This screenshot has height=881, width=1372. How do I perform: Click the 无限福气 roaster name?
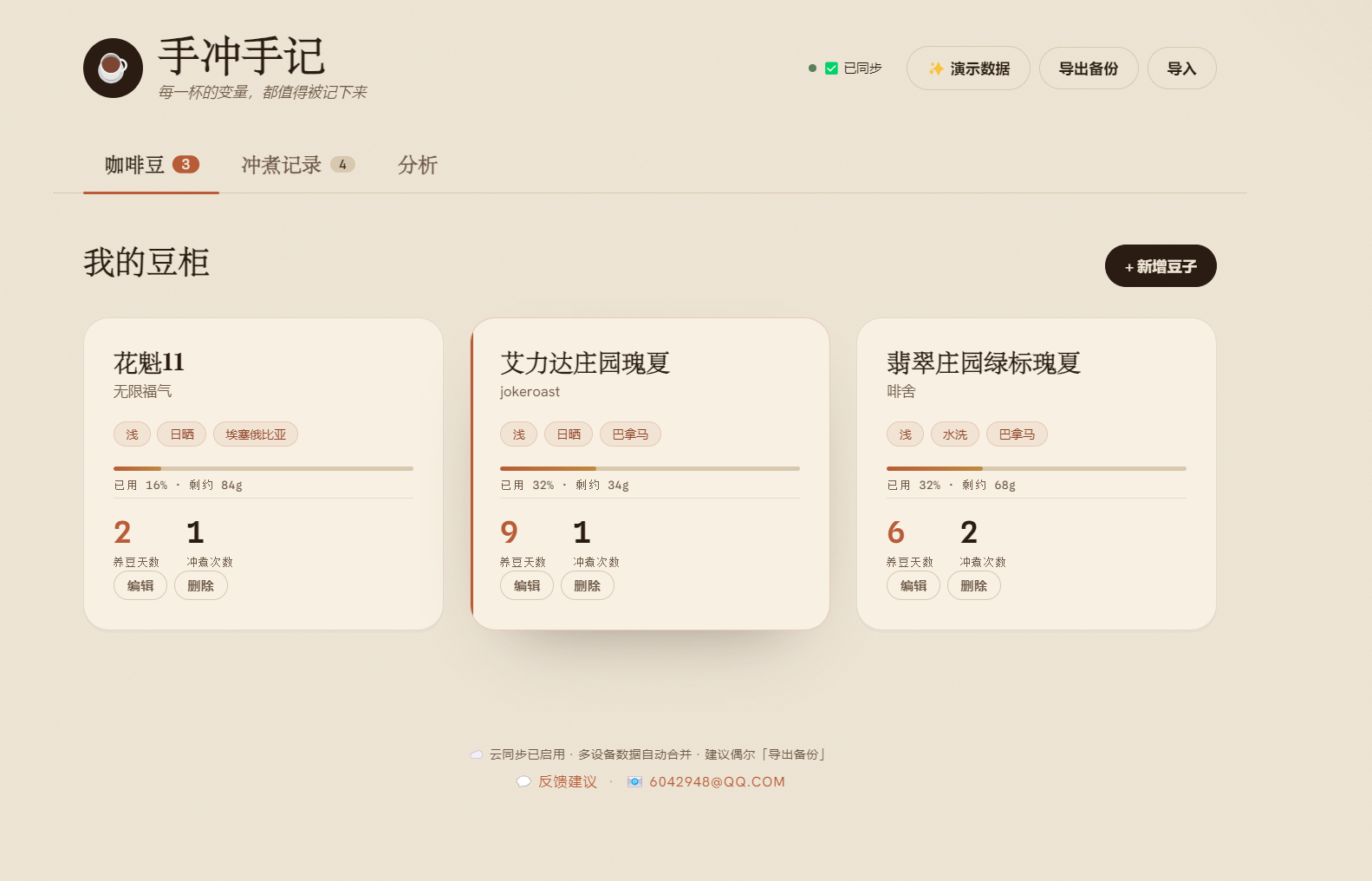[x=142, y=391]
